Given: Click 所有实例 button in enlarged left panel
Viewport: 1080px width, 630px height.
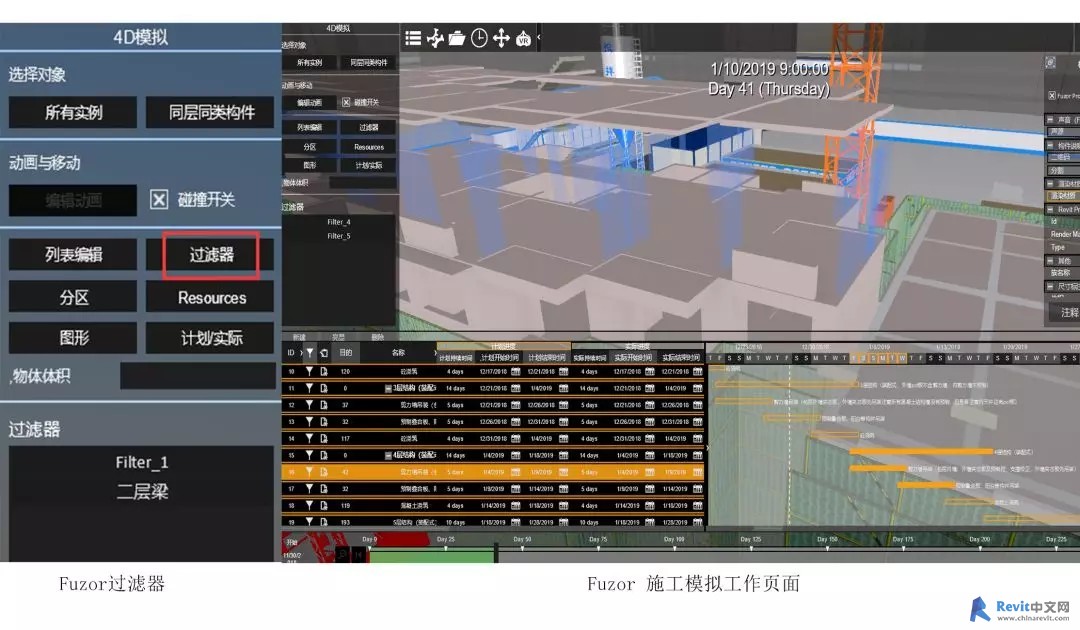Looking at the screenshot, I should (73, 112).
